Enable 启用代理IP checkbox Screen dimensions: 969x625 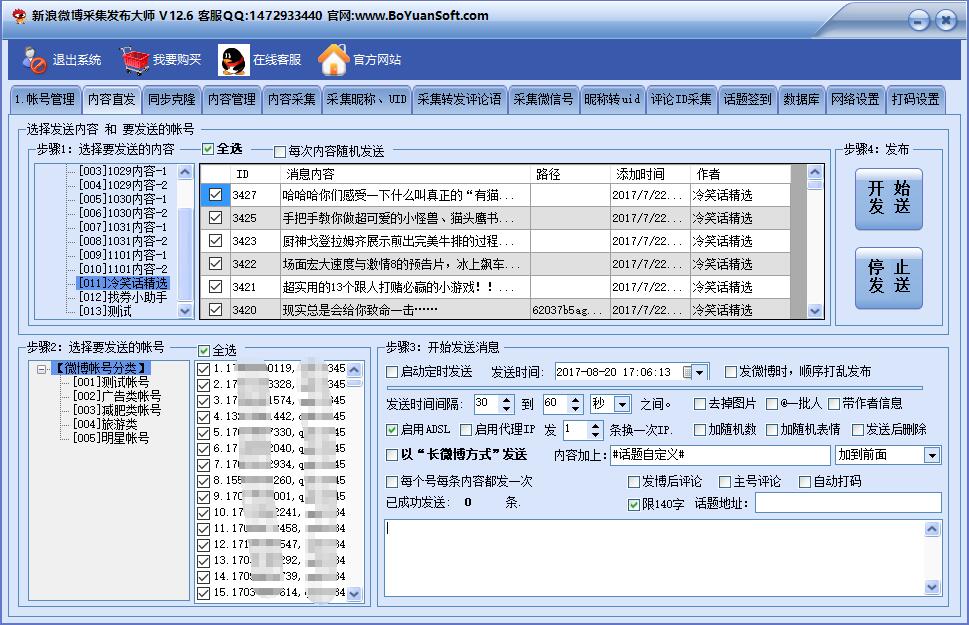[467, 430]
